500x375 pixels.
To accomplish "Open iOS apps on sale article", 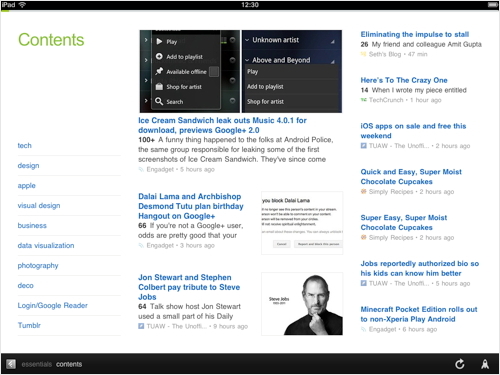I will [413, 131].
